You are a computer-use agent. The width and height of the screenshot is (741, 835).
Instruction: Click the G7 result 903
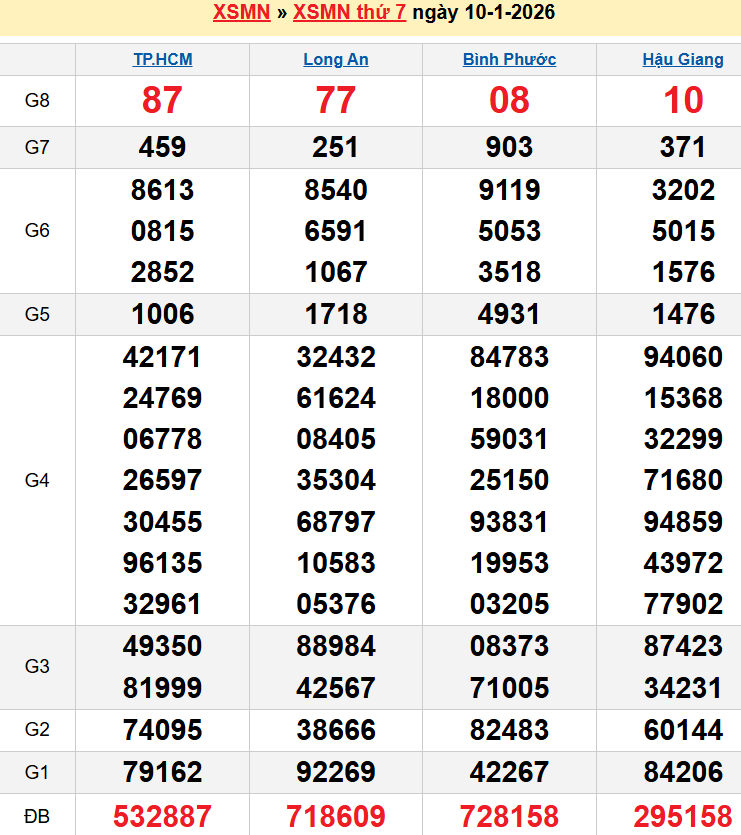[x=509, y=147]
